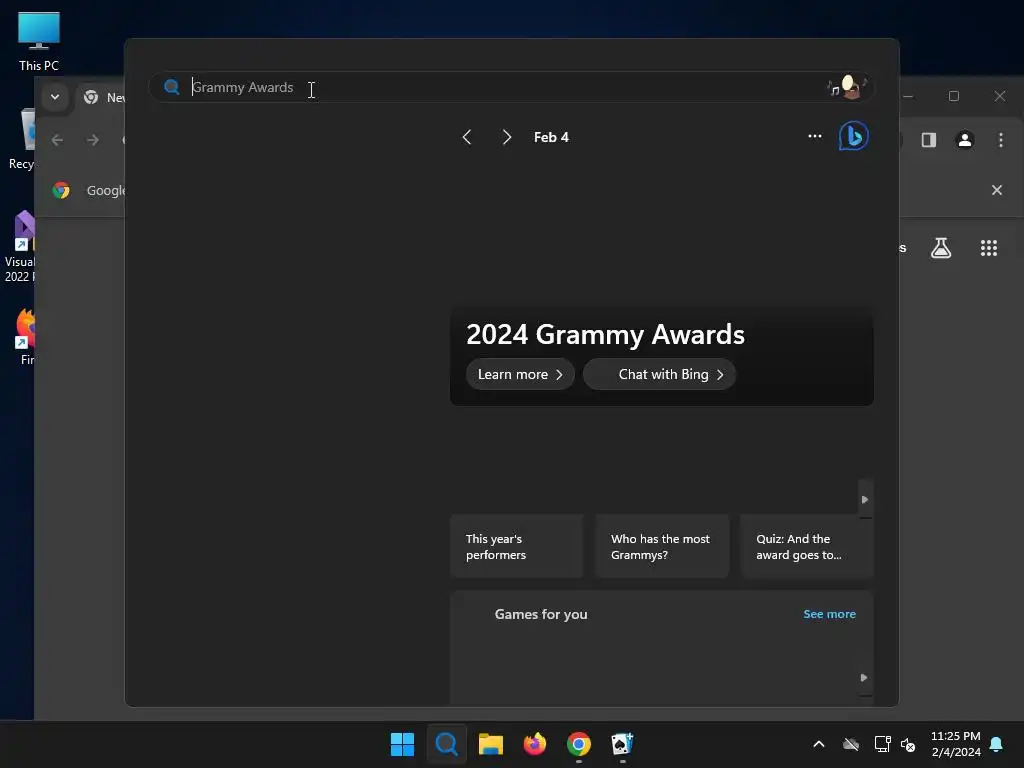
Task: Open the notifications bell icon
Action: 997,744
